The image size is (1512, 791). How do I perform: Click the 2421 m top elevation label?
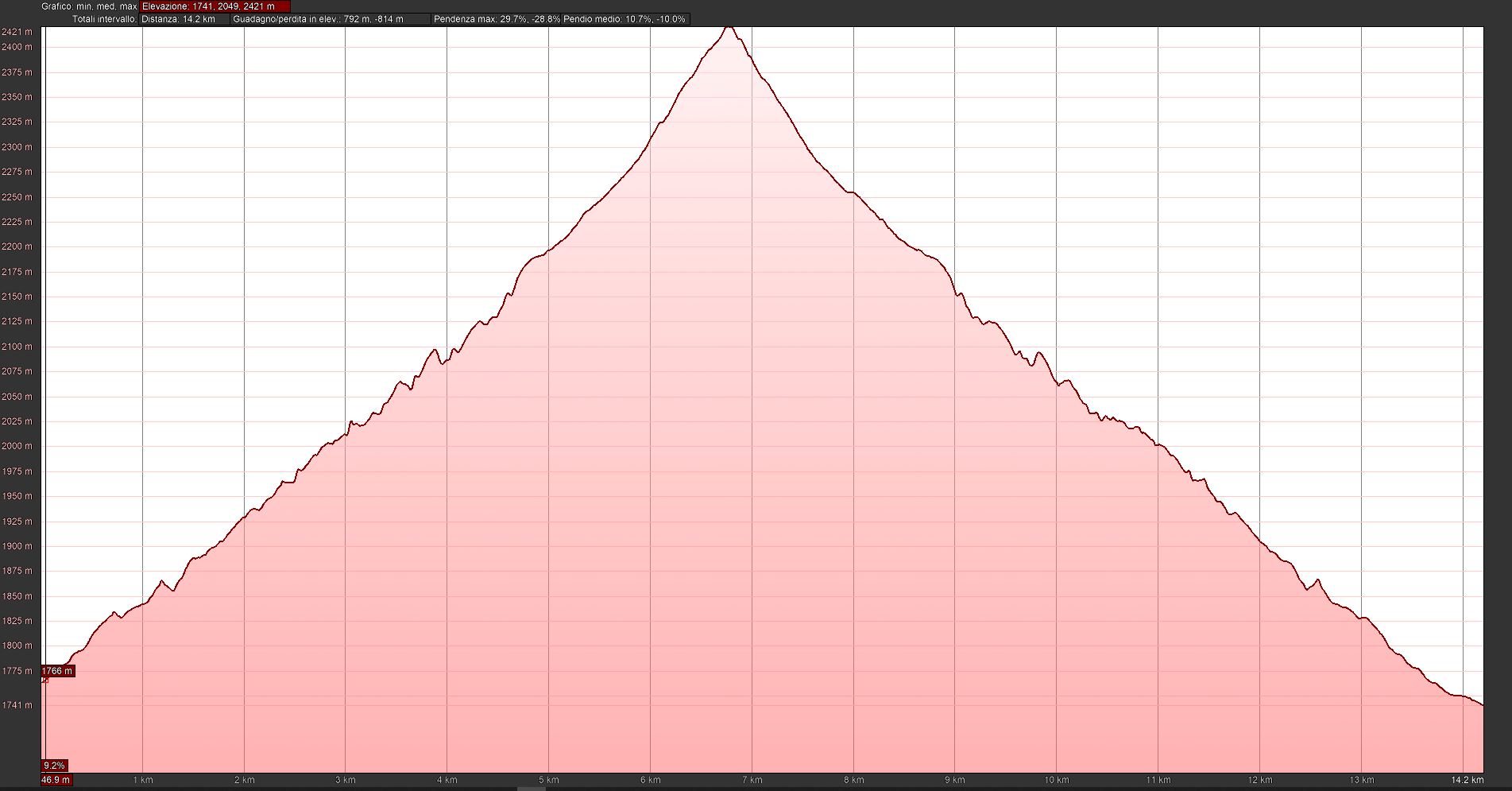[17, 32]
